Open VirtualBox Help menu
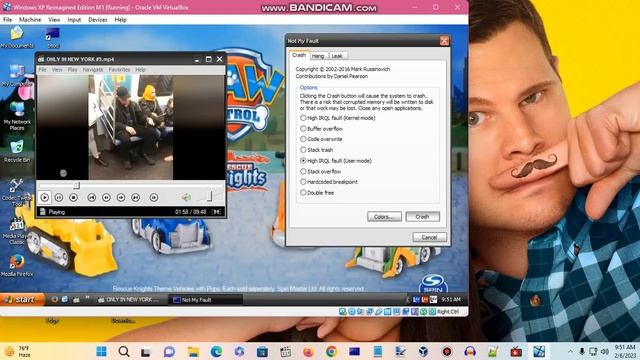 coord(120,20)
